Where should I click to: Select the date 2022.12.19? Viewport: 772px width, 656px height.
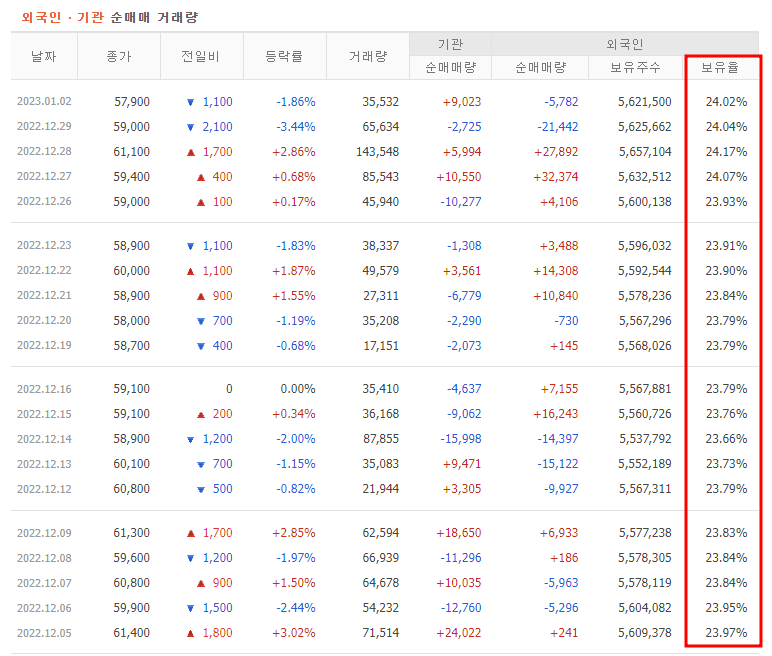[x=44, y=345]
